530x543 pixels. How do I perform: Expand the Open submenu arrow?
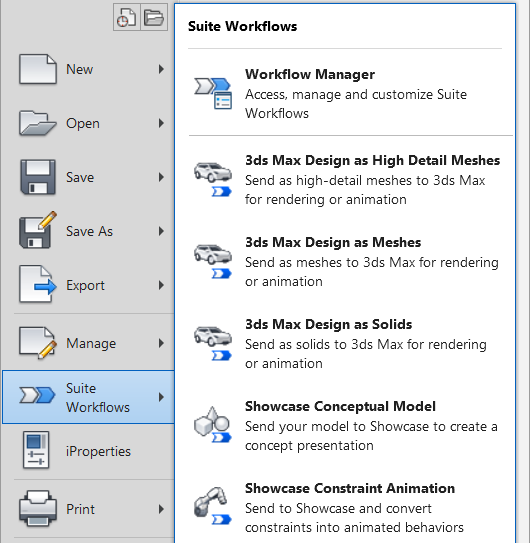161,123
